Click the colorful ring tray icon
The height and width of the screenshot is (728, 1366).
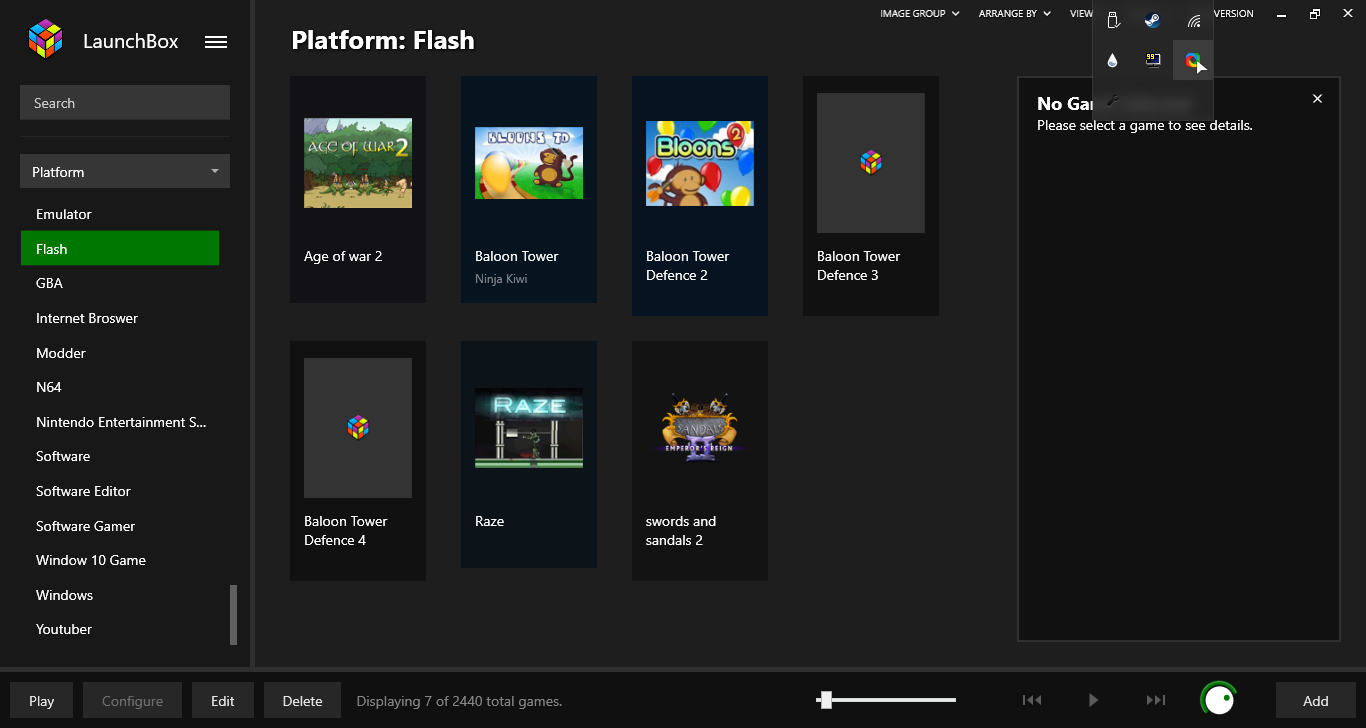[1192, 60]
